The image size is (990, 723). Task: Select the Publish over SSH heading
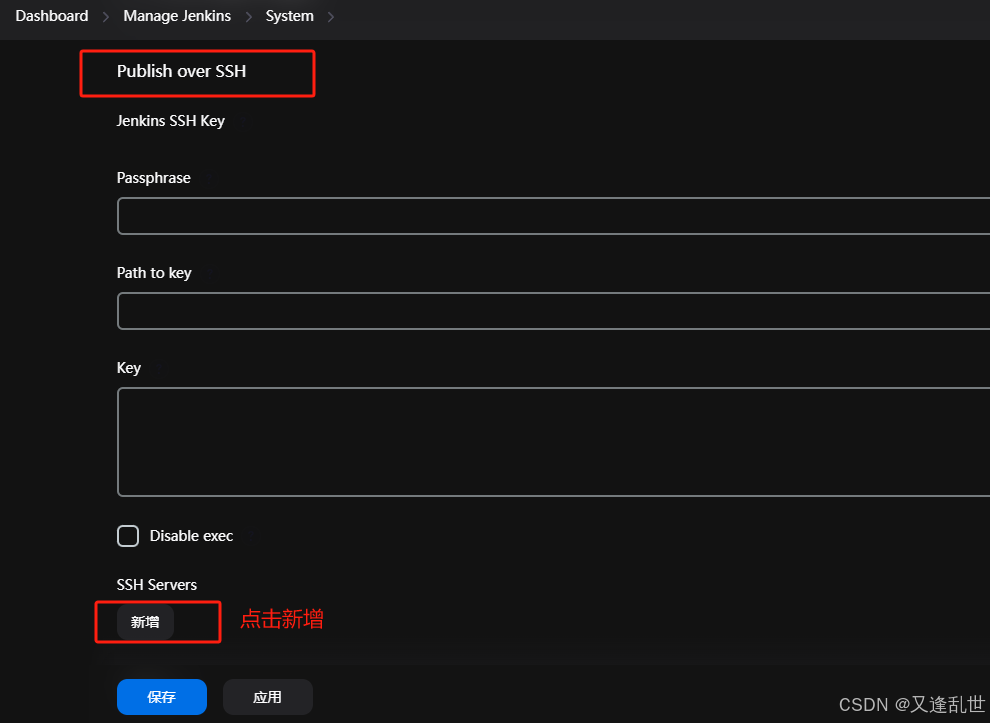181,71
